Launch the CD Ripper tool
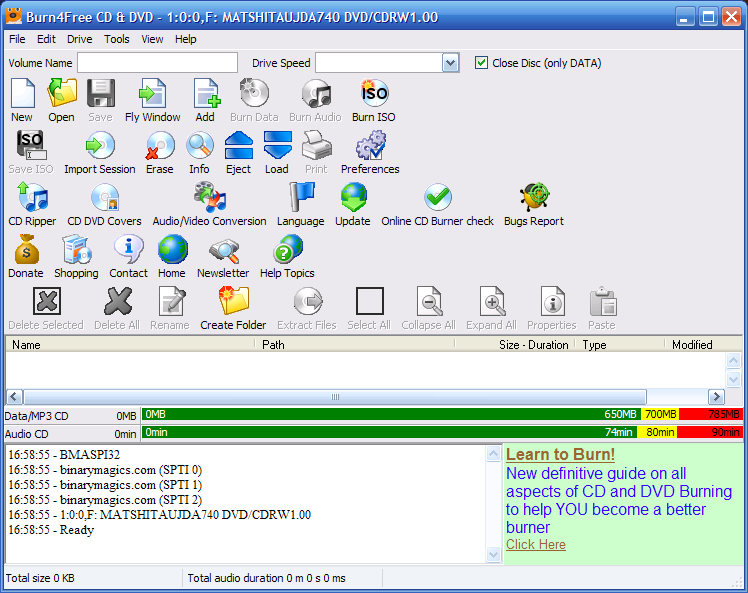The image size is (748, 593). coord(32,198)
